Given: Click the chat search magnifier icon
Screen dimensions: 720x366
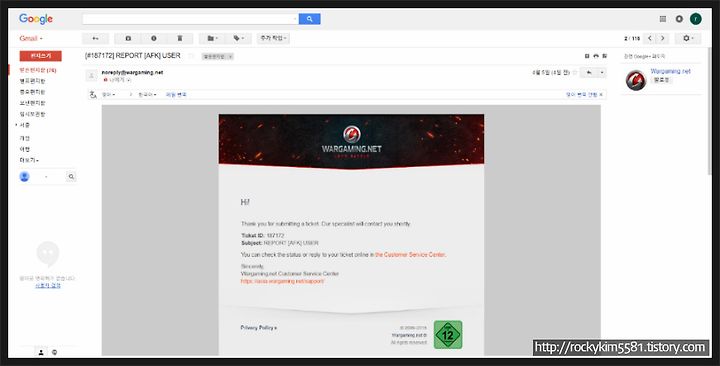Looking at the screenshot, I should coord(71,177).
